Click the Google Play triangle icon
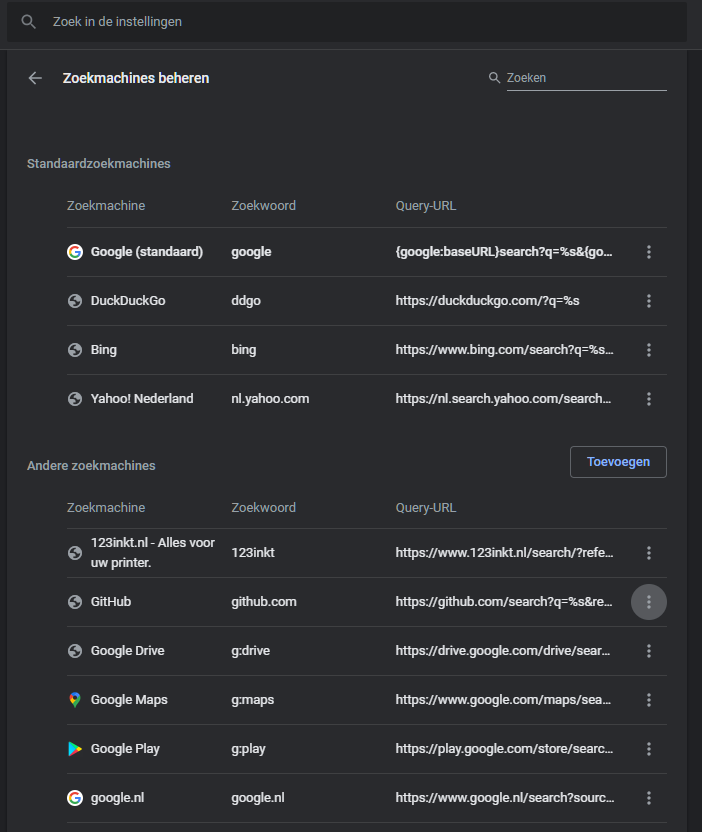The width and height of the screenshot is (702, 832). (x=75, y=749)
